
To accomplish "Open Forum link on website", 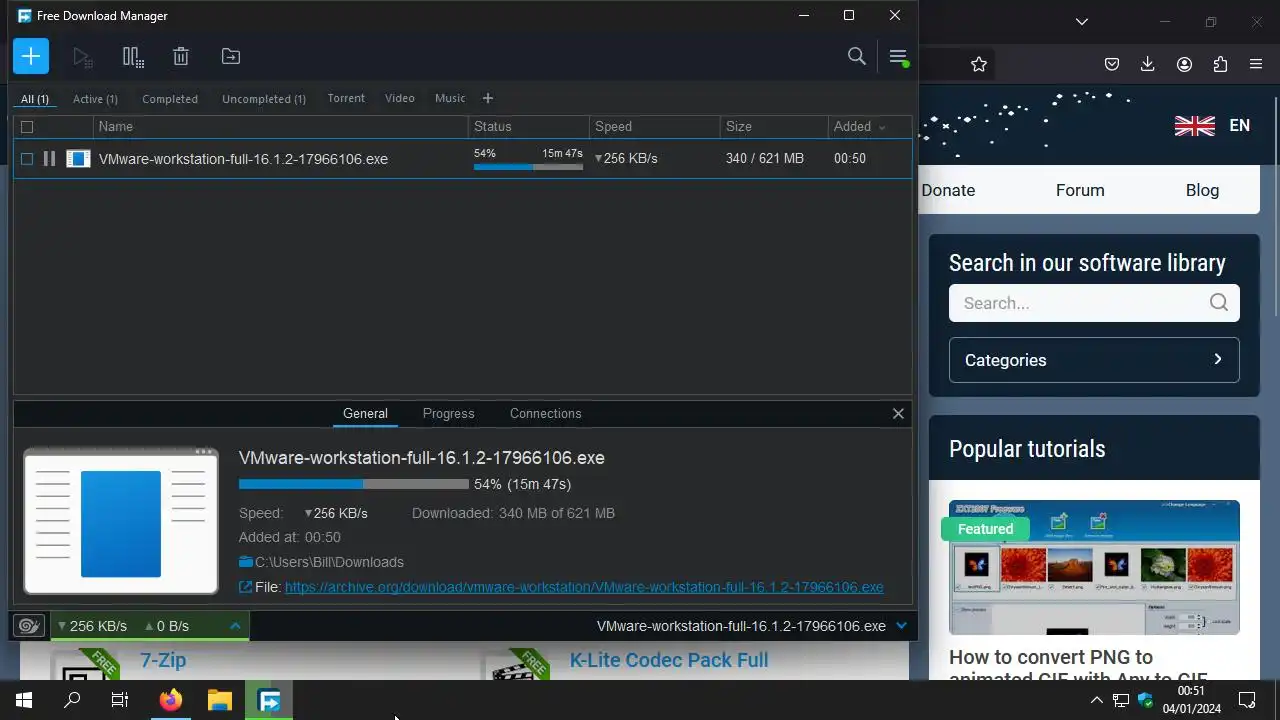I will [1080, 190].
